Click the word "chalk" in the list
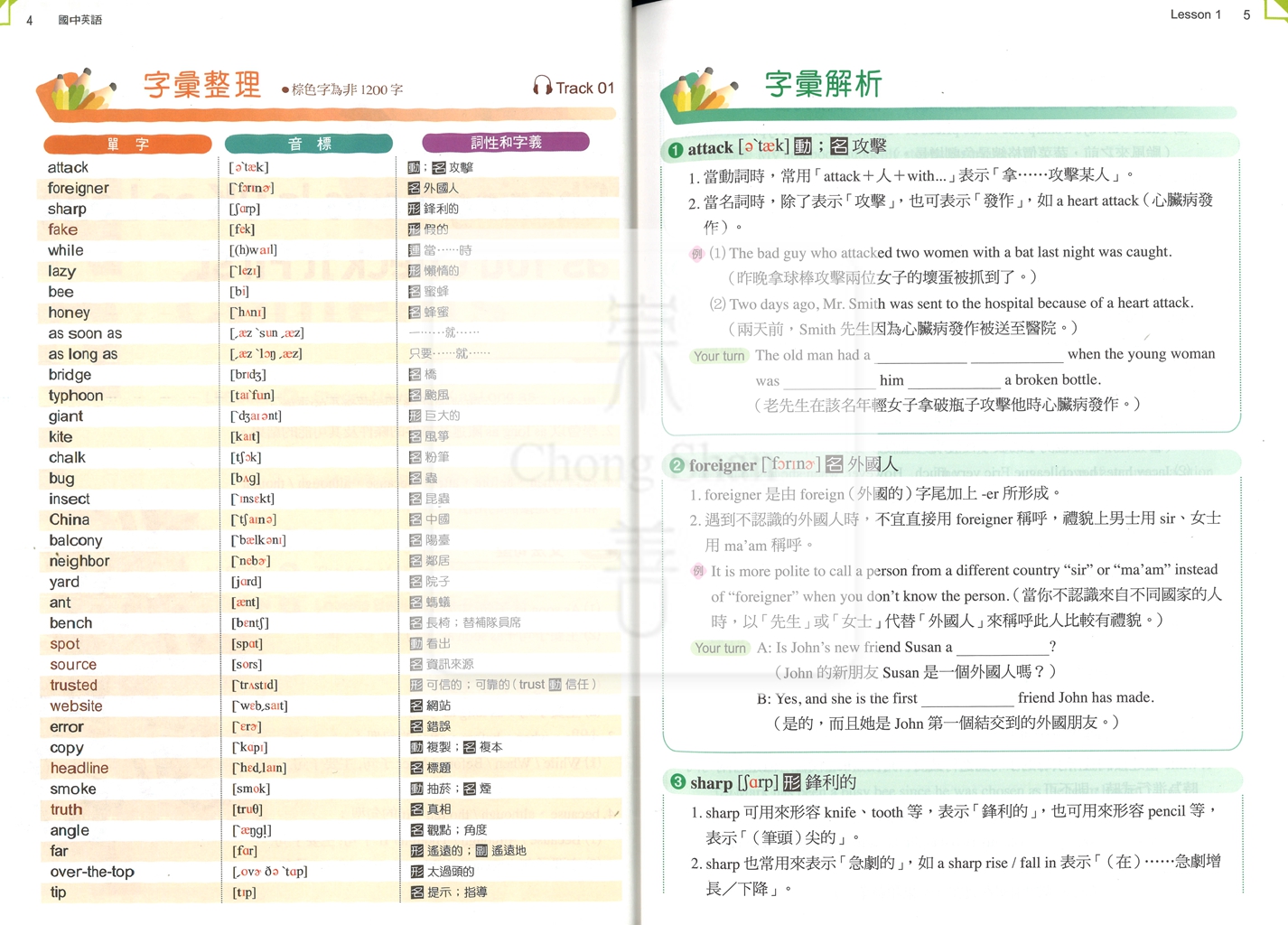Image resolution: width=1288 pixels, height=925 pixels. pos(67,458)
